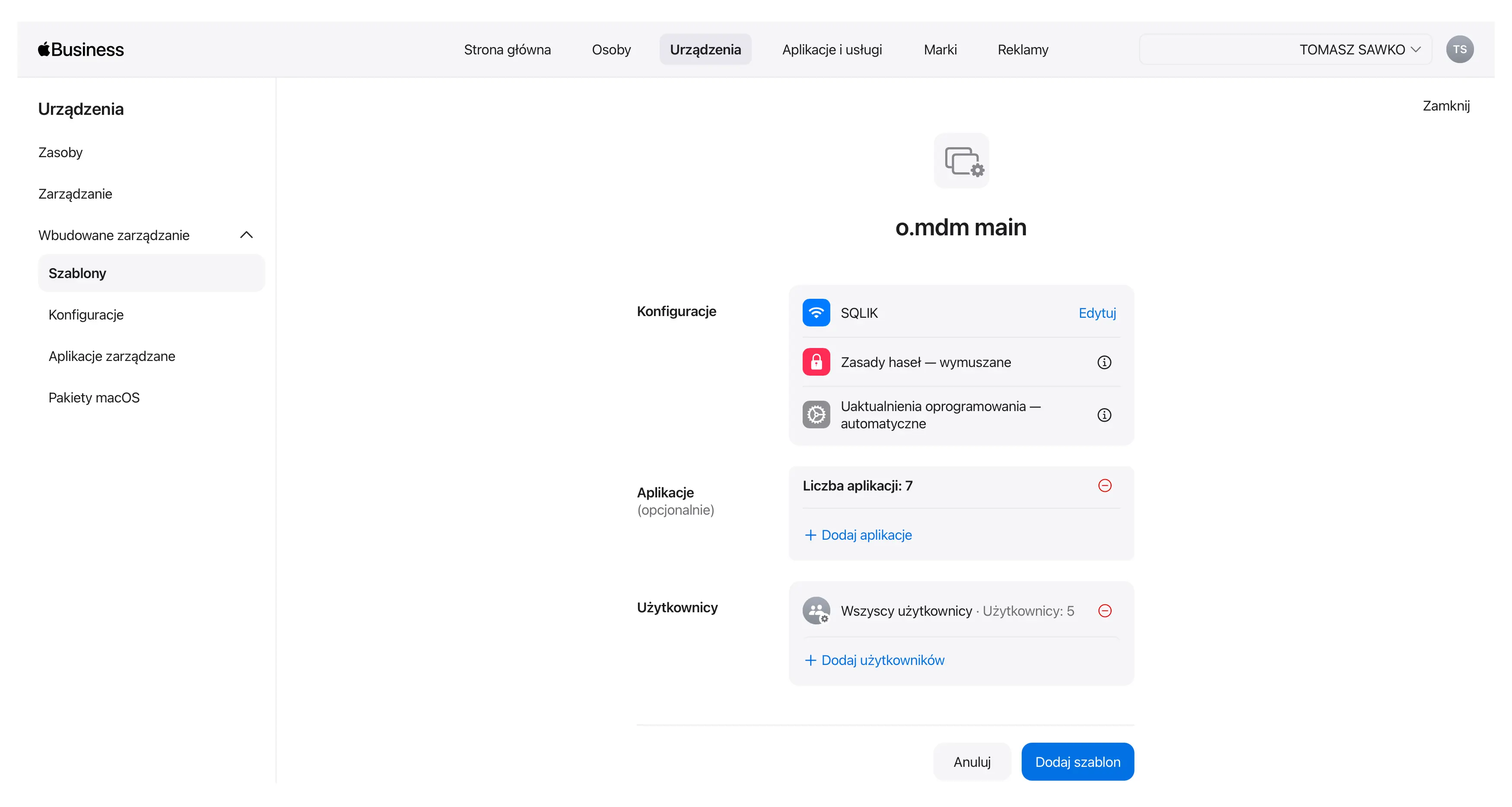
Task: Click the red password policy lock icon
Action: click(816, 362)
